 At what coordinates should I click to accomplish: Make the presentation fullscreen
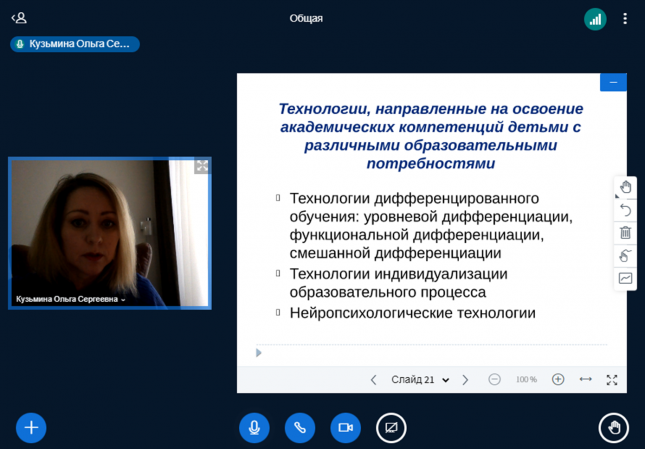612,380
